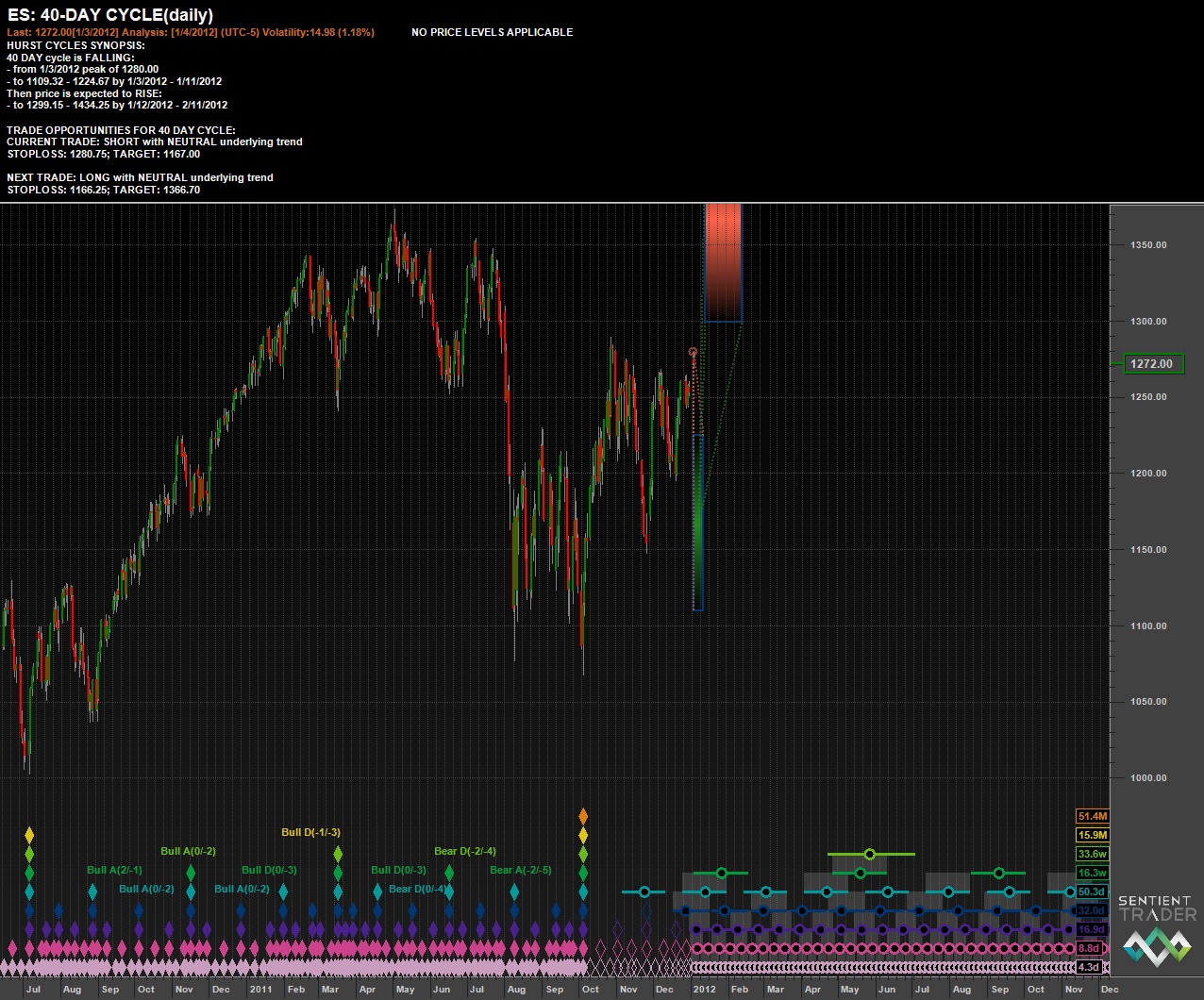Viewport: 1204px width, 1000px height.
Task: Click the red target zone box
Action: (x=723, y=262)
